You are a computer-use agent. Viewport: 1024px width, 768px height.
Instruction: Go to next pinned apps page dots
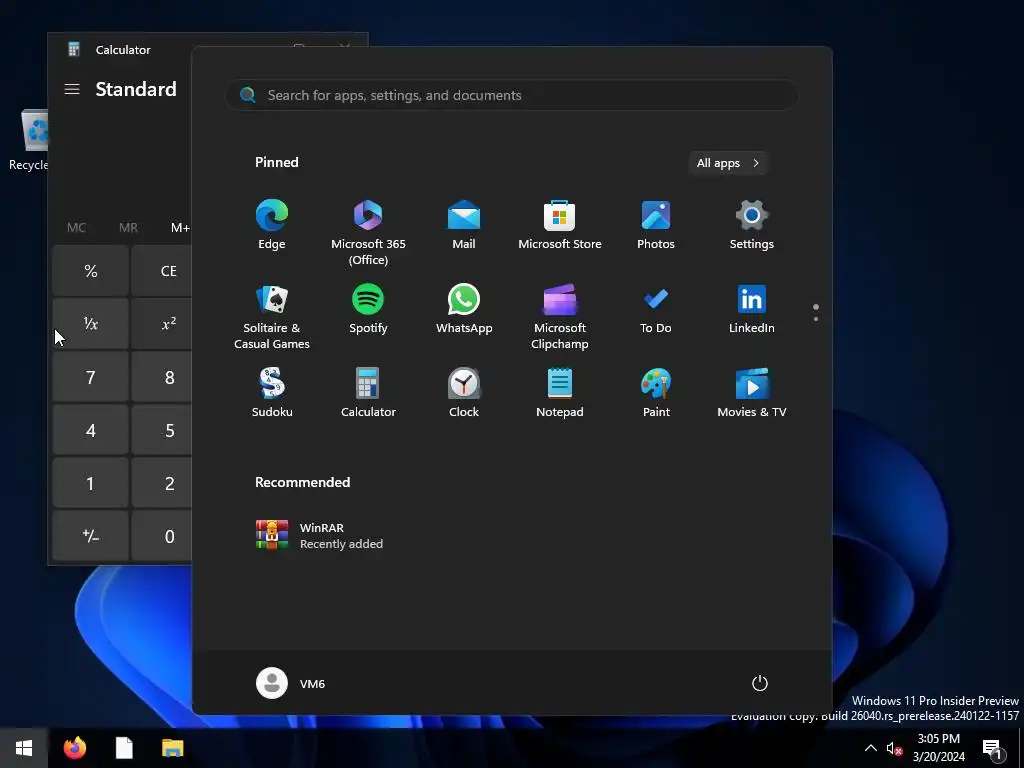[816, 313]
